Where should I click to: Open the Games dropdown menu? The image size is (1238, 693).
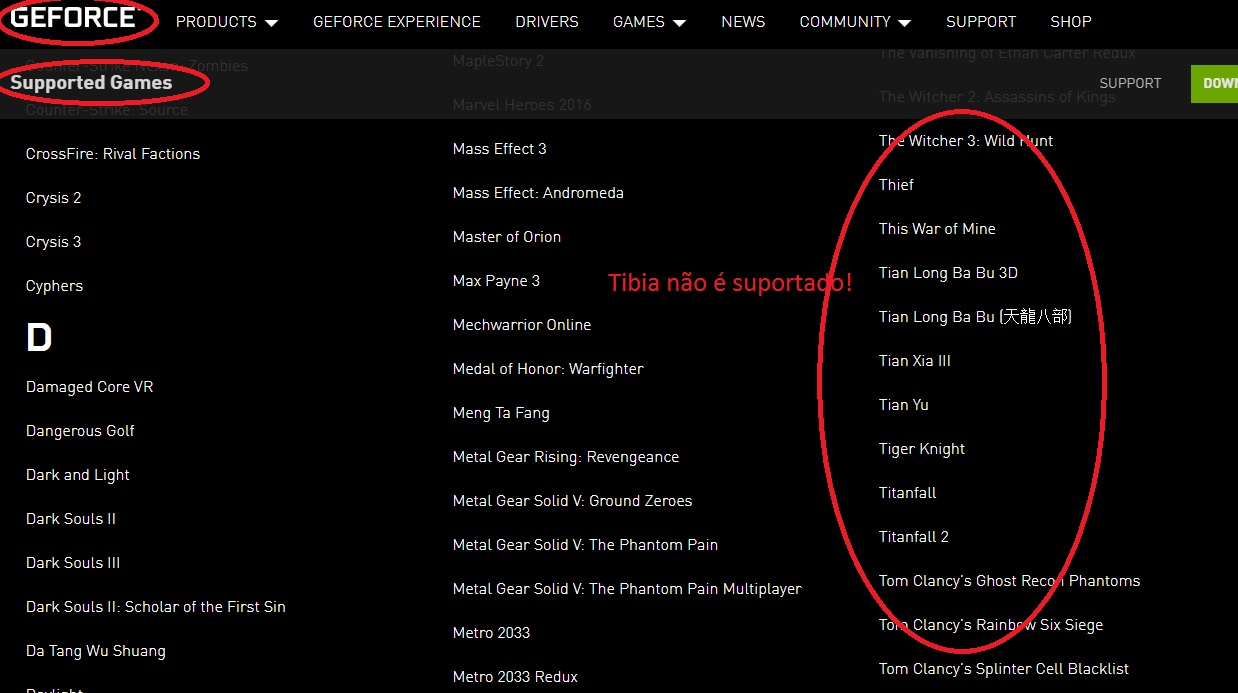(649, 22)
